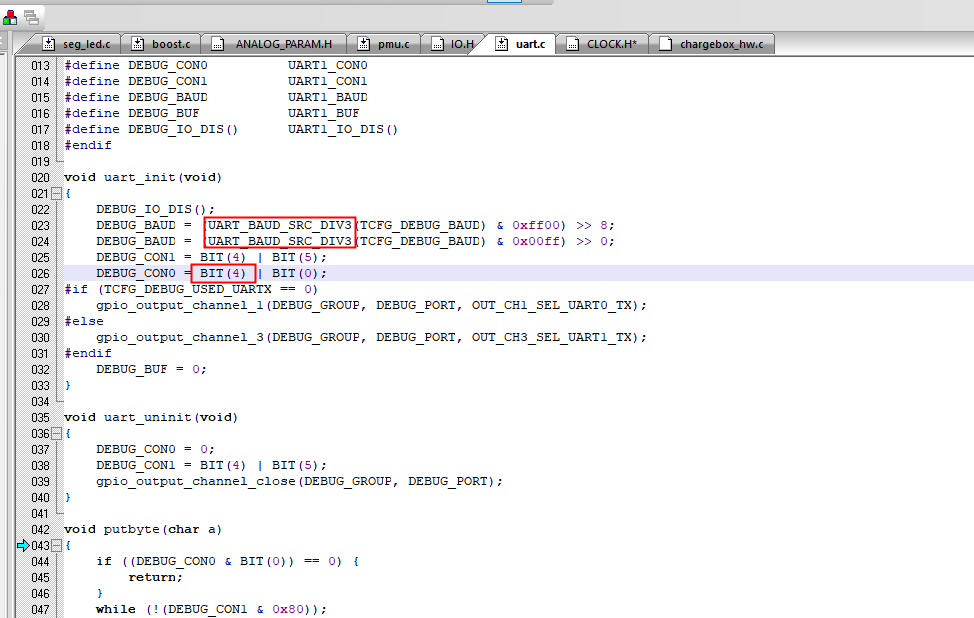Click '0x80' on line 047
The width and height of the screenshot is (974, 618).
(288, 609)
